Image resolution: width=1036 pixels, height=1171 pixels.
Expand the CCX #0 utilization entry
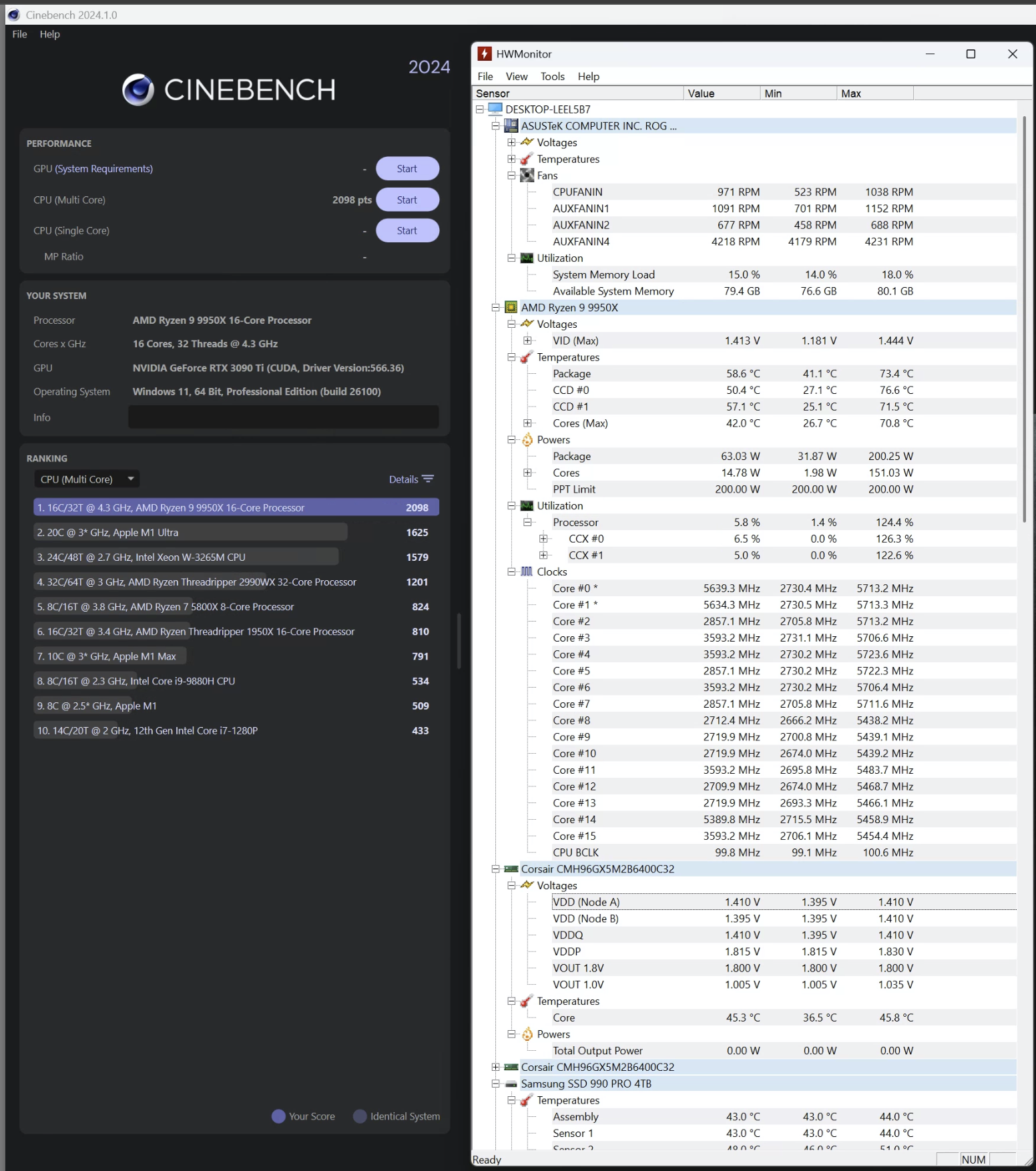(543, 539)
